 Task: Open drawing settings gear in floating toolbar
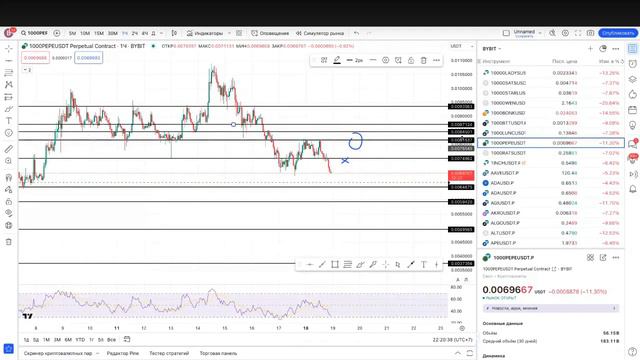(385, 60)
